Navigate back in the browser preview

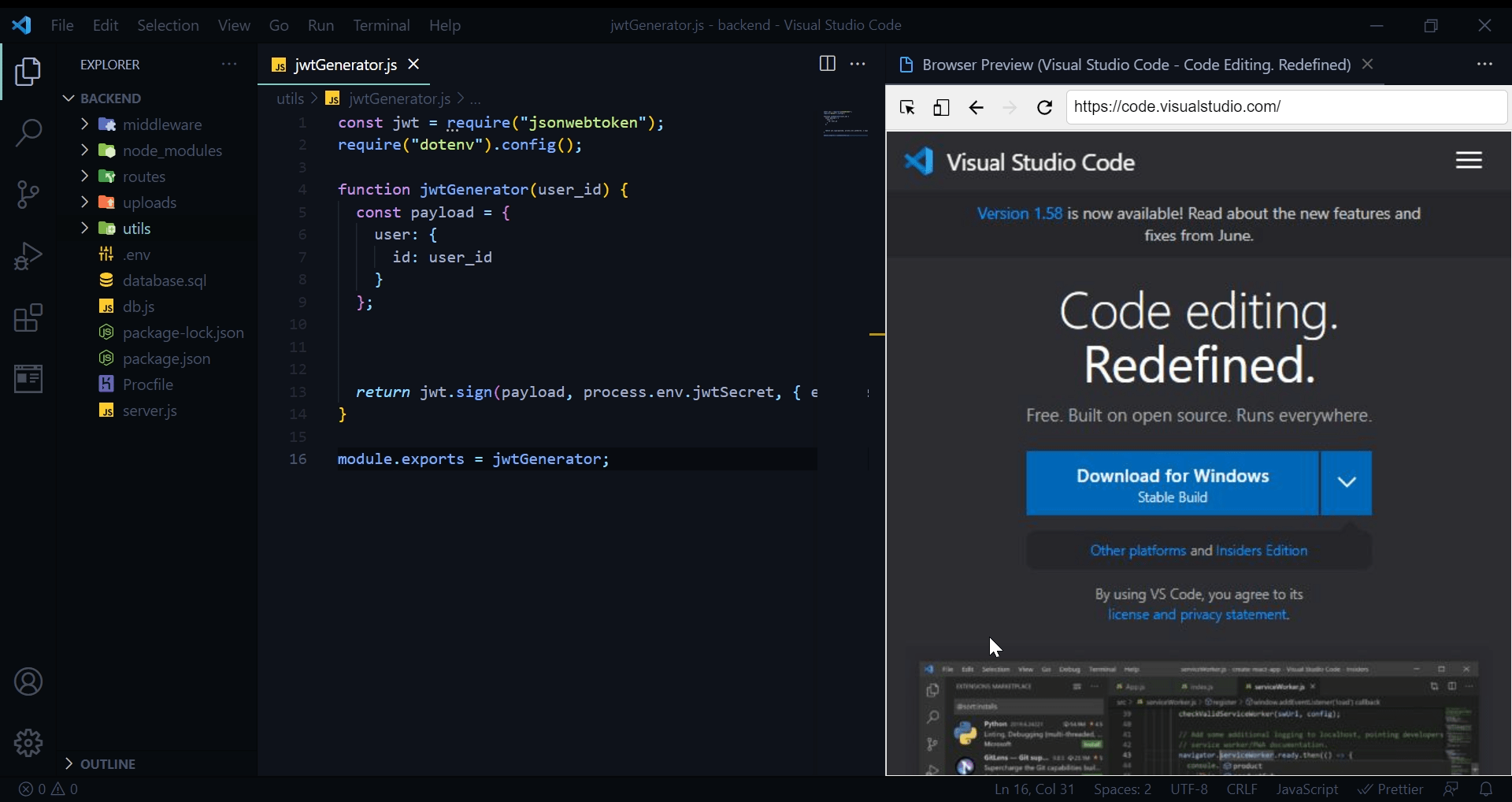point(976,107)
